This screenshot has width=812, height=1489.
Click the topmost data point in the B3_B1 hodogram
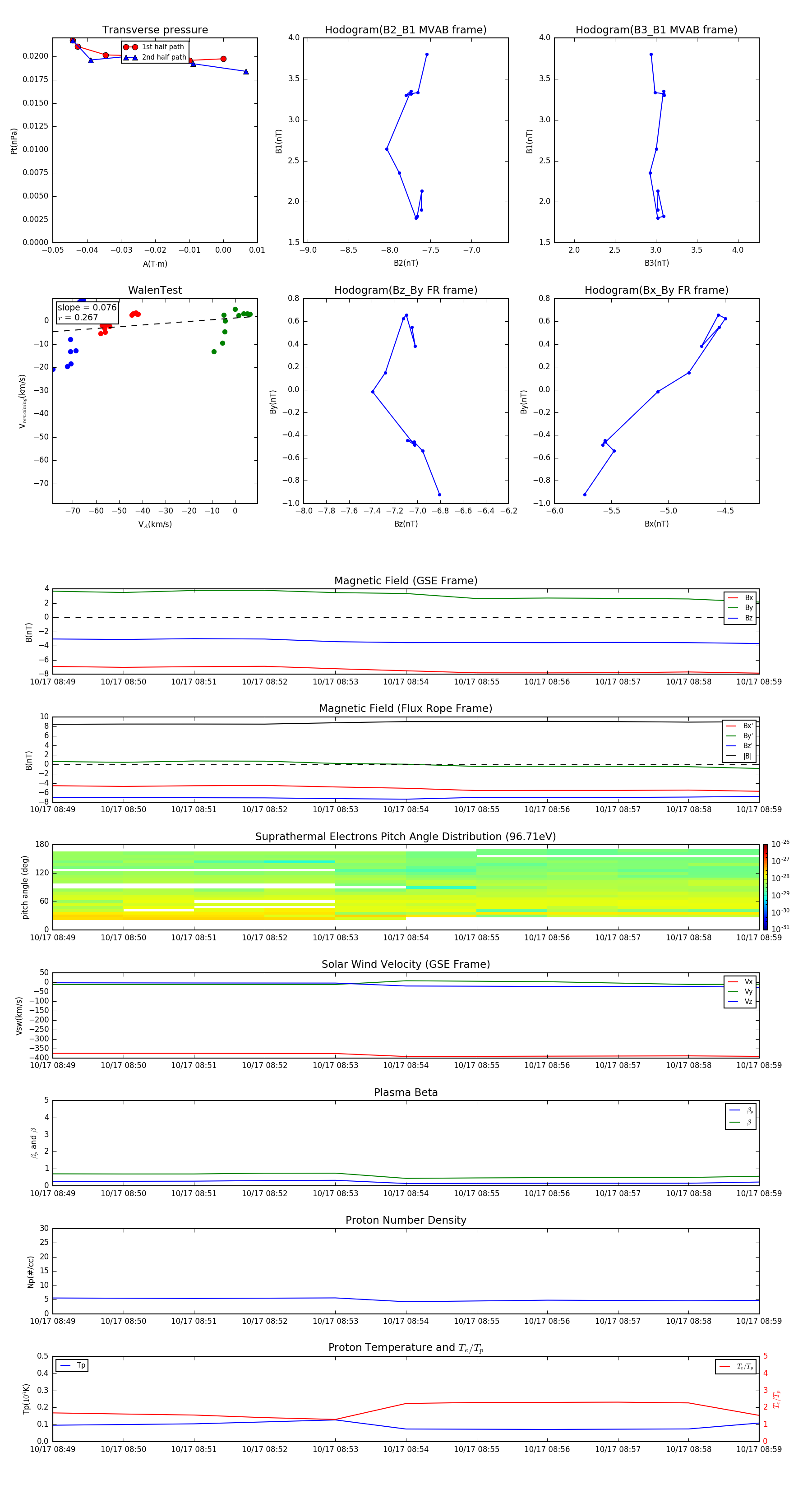pyautogui.click(x=651, y=54)
